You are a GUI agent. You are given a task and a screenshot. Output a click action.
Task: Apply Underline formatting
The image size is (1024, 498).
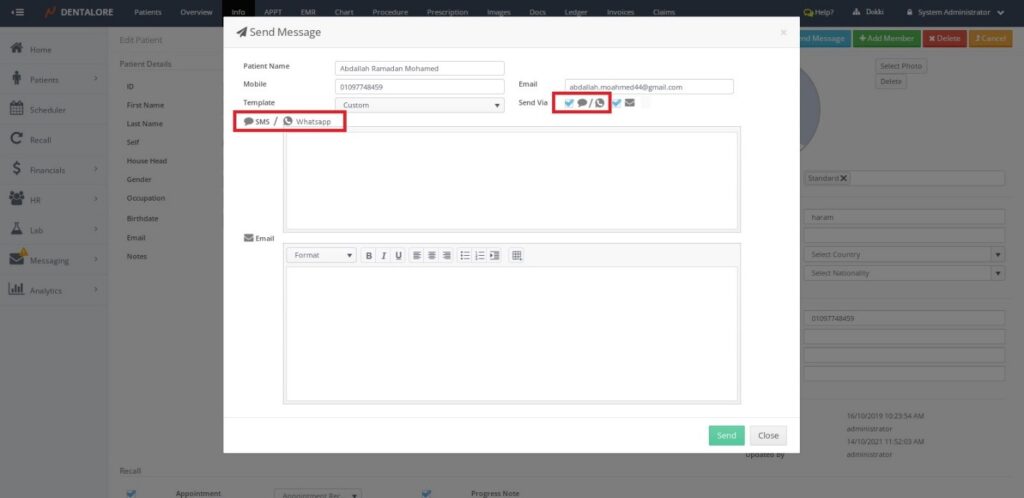coord(398,256)
